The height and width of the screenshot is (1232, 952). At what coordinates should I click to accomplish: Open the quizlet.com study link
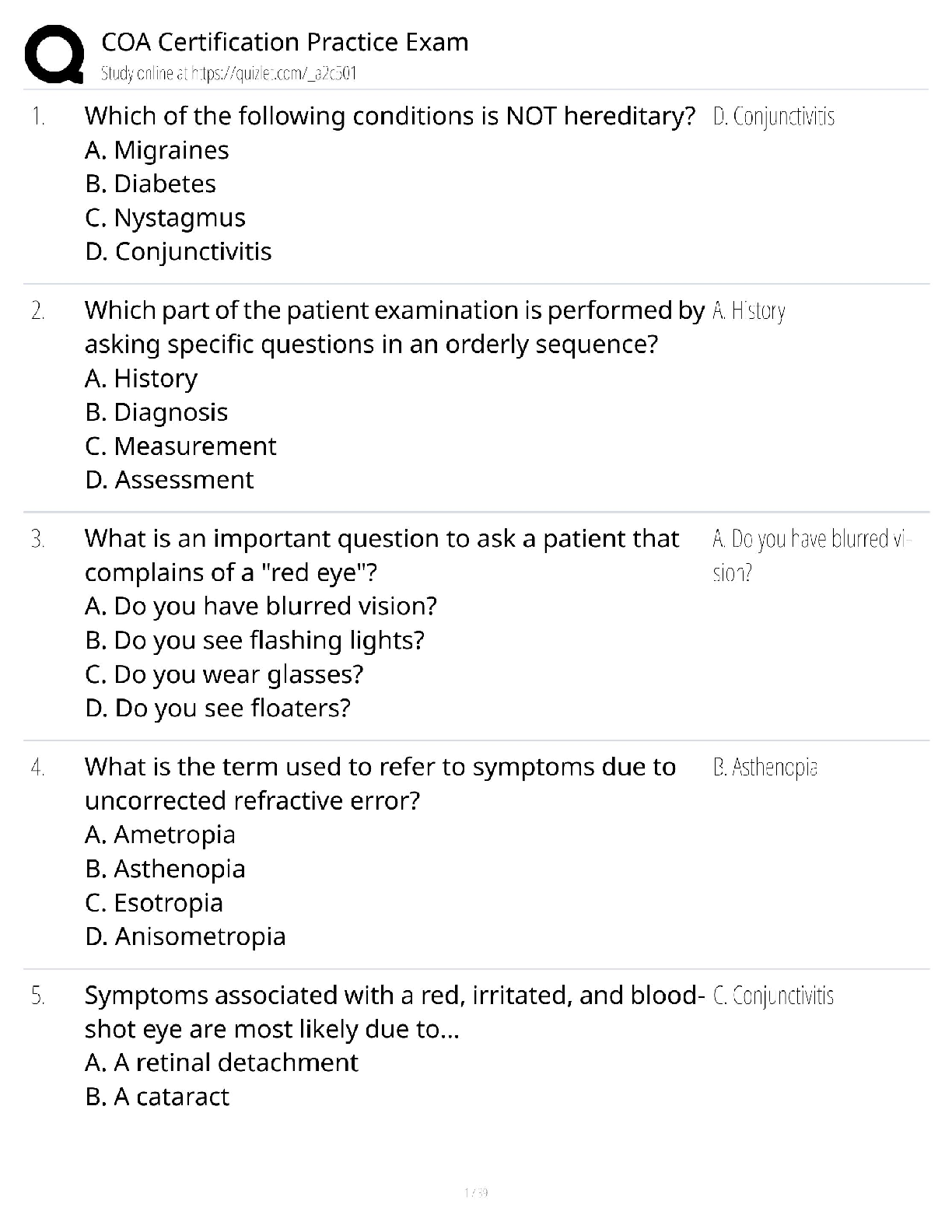coord(229,74)
